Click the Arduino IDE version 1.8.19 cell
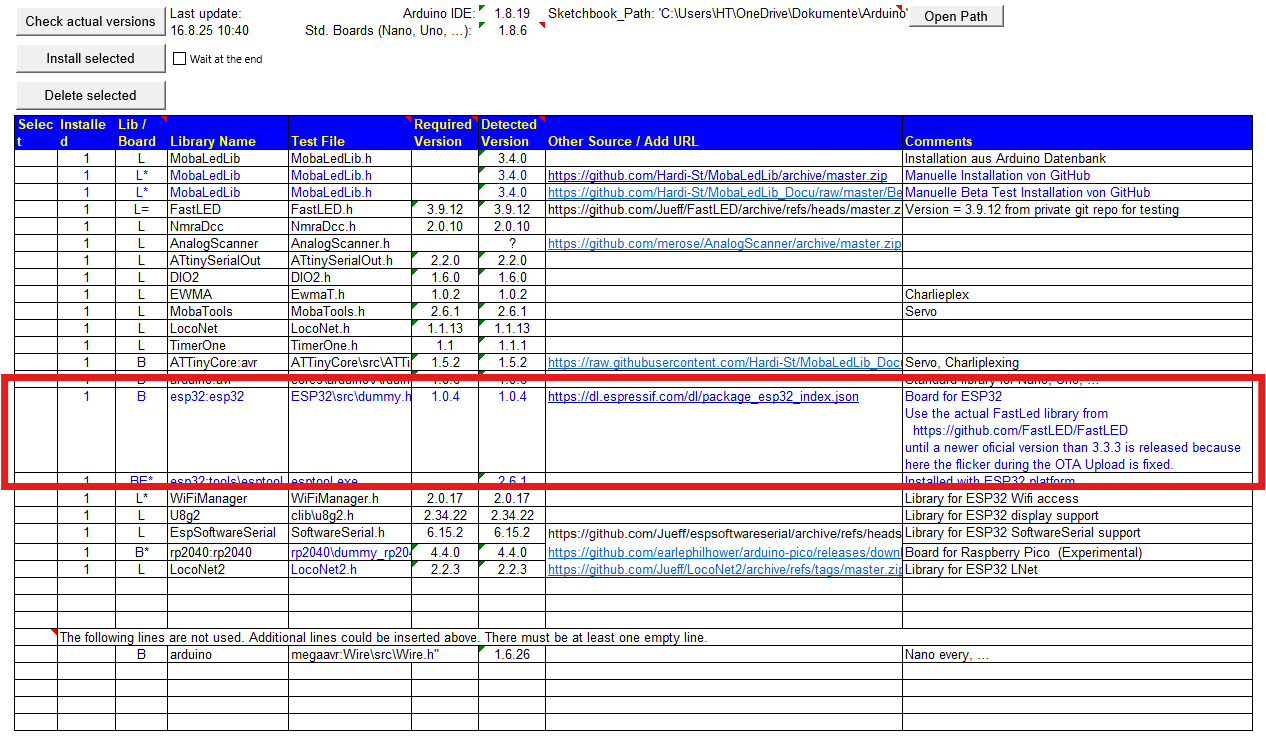 pyautogui.click(x=510, y=14)
